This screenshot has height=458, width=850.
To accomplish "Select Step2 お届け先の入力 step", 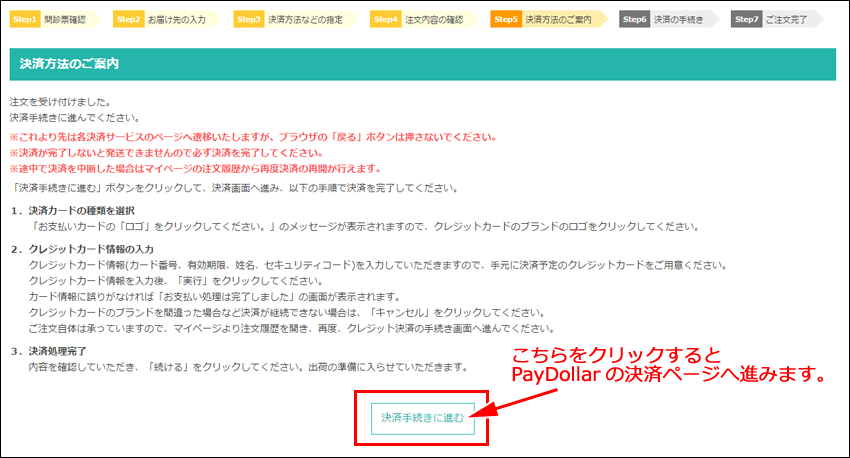I will [x=168, y=20].
